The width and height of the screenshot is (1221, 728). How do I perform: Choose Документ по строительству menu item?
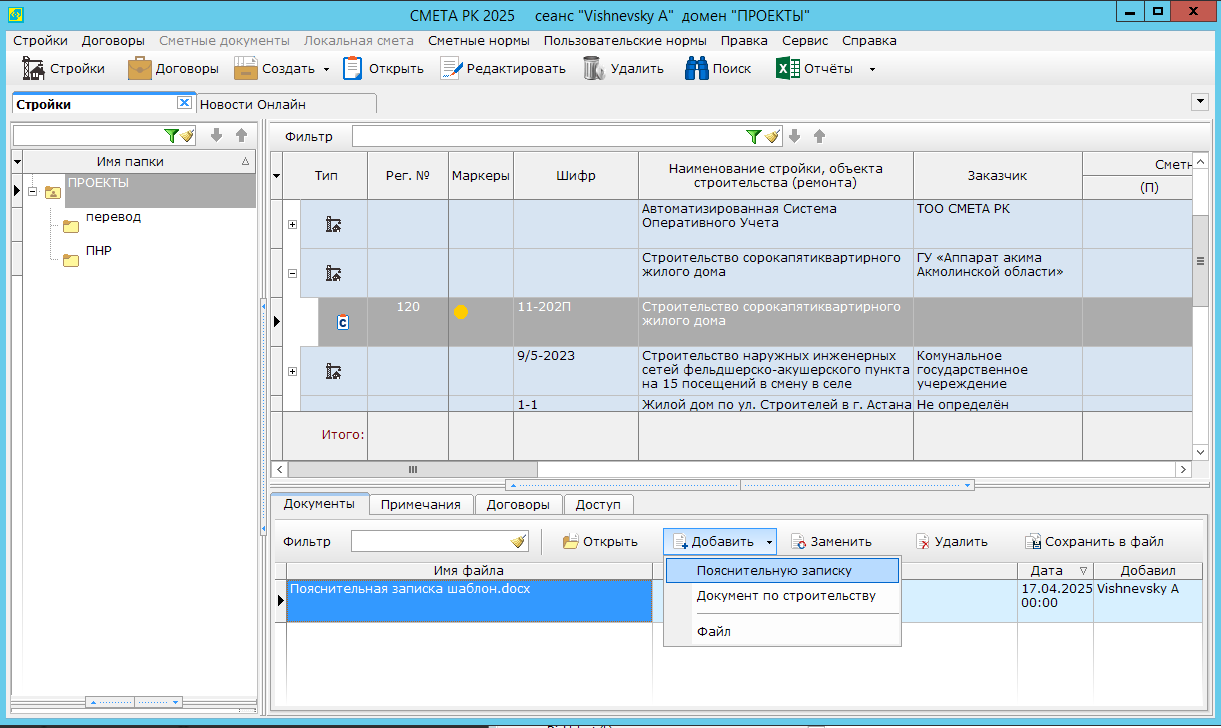pos(785,596)
